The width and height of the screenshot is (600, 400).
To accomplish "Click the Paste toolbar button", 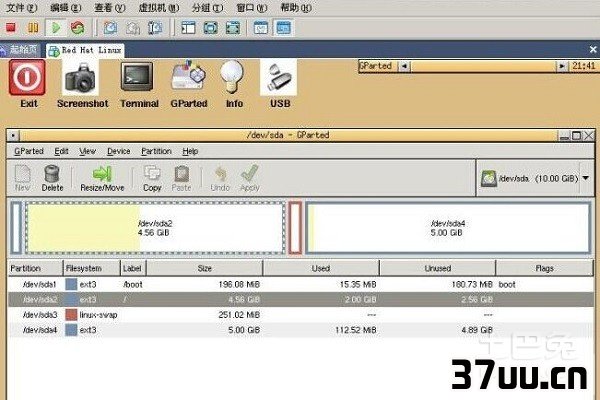I will coord(181,178).
